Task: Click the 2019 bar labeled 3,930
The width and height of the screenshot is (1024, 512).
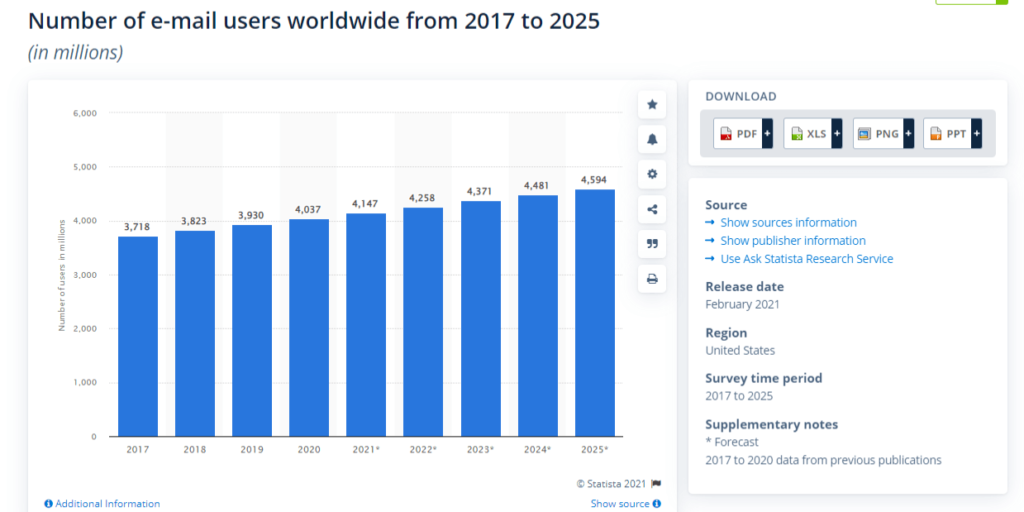Action: coord(252,330)
